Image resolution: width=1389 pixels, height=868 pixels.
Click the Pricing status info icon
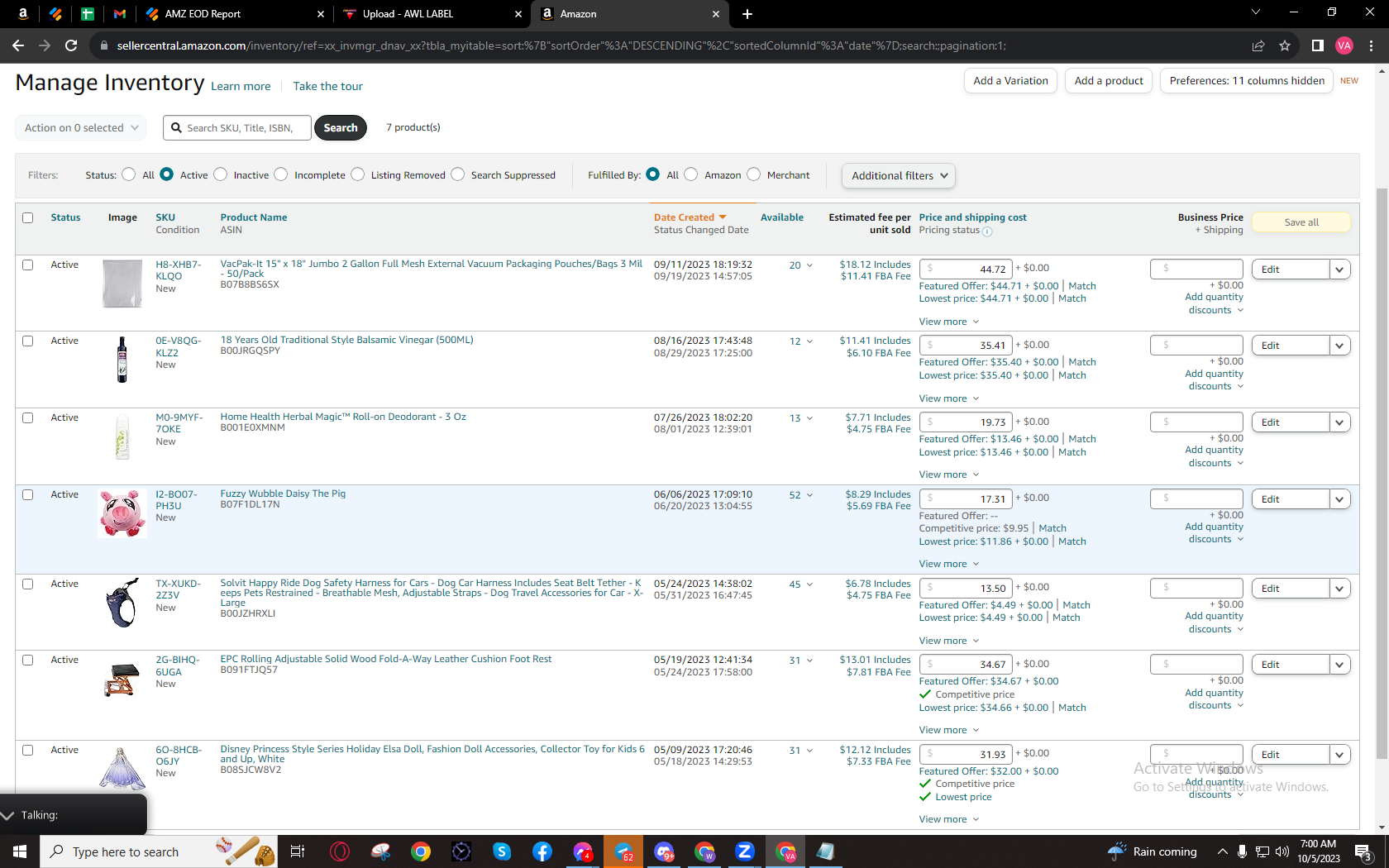[987, 231]
